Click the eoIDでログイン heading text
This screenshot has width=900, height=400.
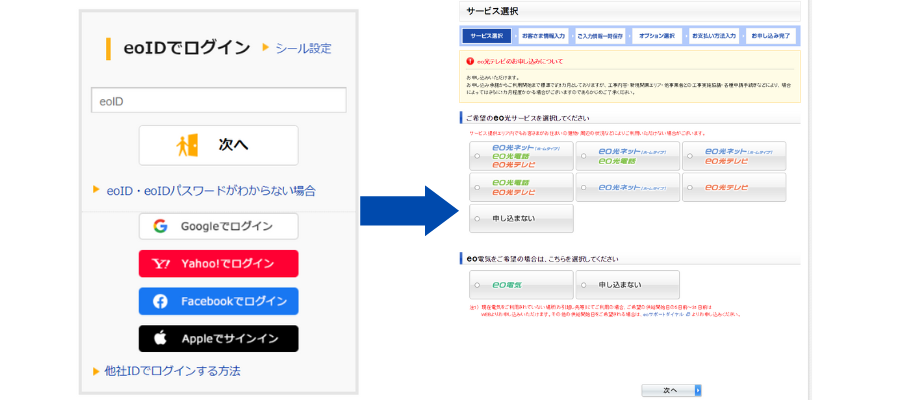[x=187, y=48]
